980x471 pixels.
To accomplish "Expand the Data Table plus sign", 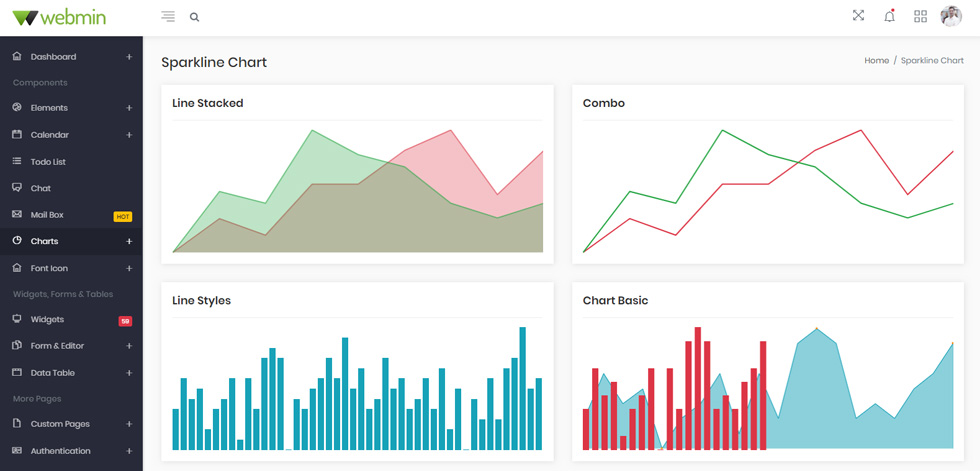I will [129, 373].
